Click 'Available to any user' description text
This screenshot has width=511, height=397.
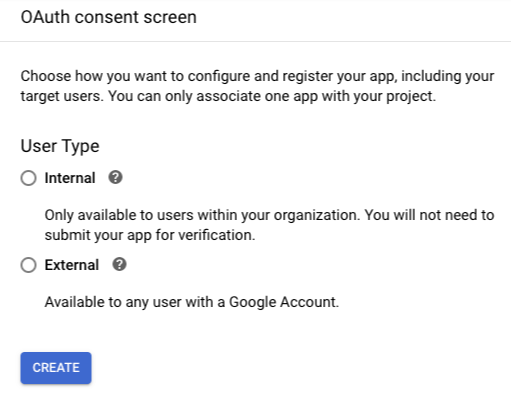pos(192,302)
